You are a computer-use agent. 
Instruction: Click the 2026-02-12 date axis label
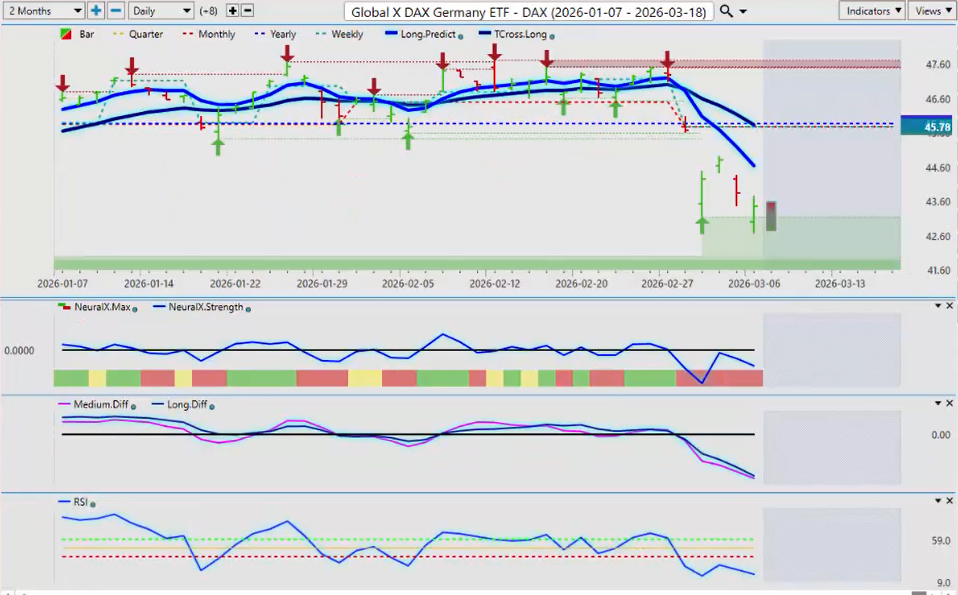[x=494, y=283]
